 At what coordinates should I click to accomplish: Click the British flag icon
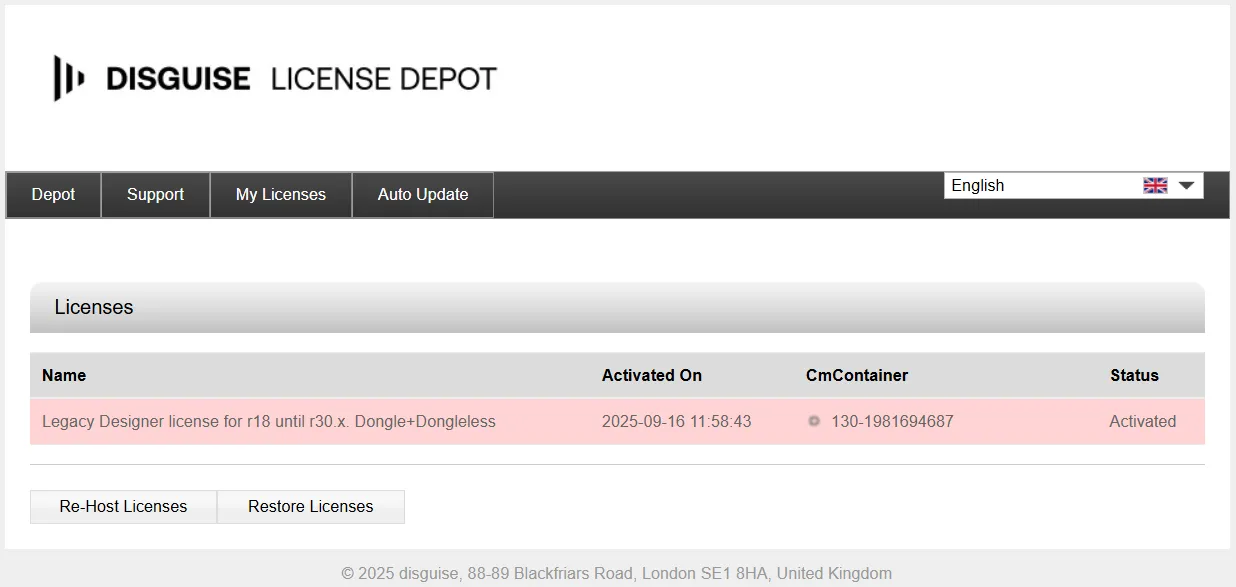pos(1156,184)
